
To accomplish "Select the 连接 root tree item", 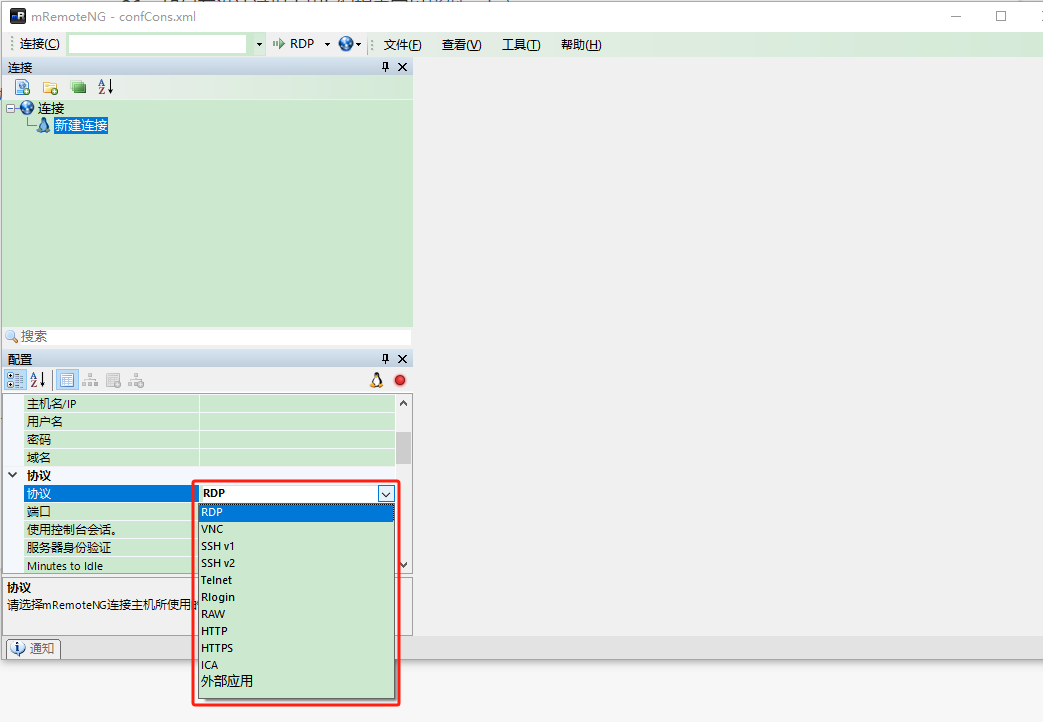I will coord(51,108).
